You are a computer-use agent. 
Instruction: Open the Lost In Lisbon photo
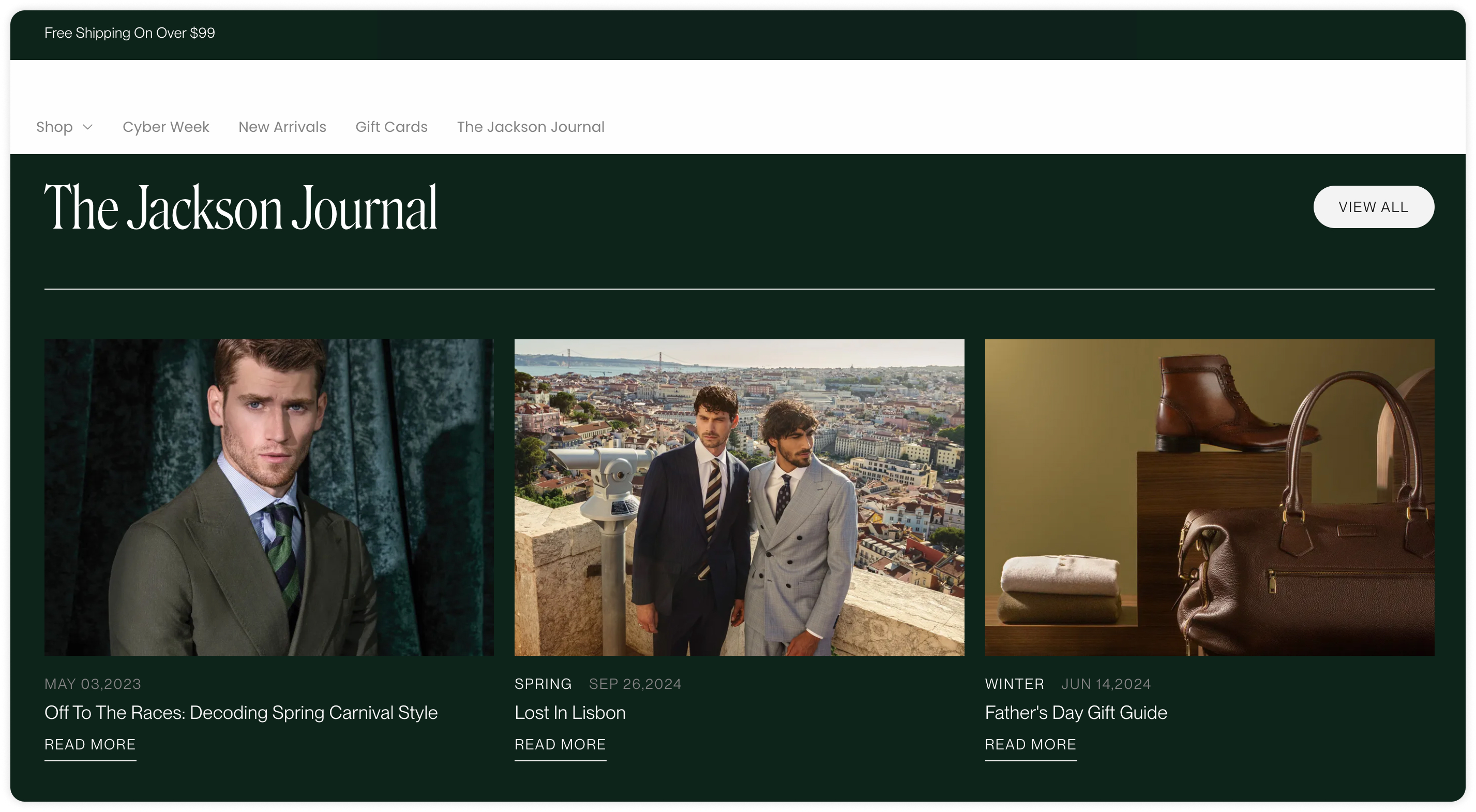pos(739,497)
